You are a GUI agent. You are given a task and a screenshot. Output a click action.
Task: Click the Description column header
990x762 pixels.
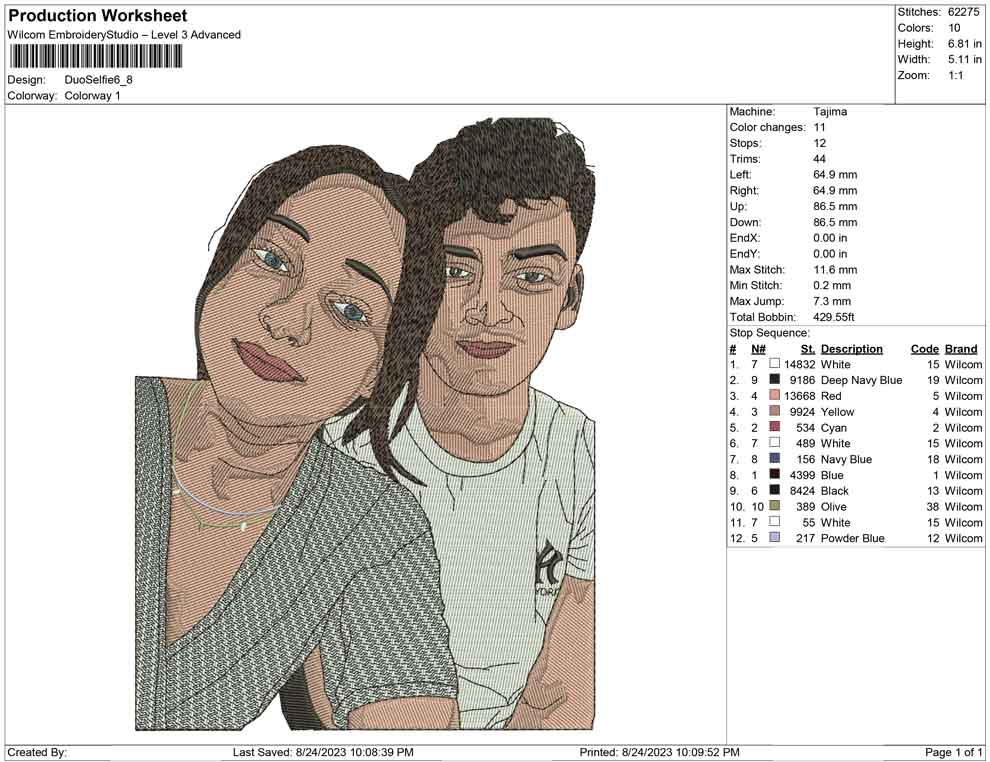point(851,348)
